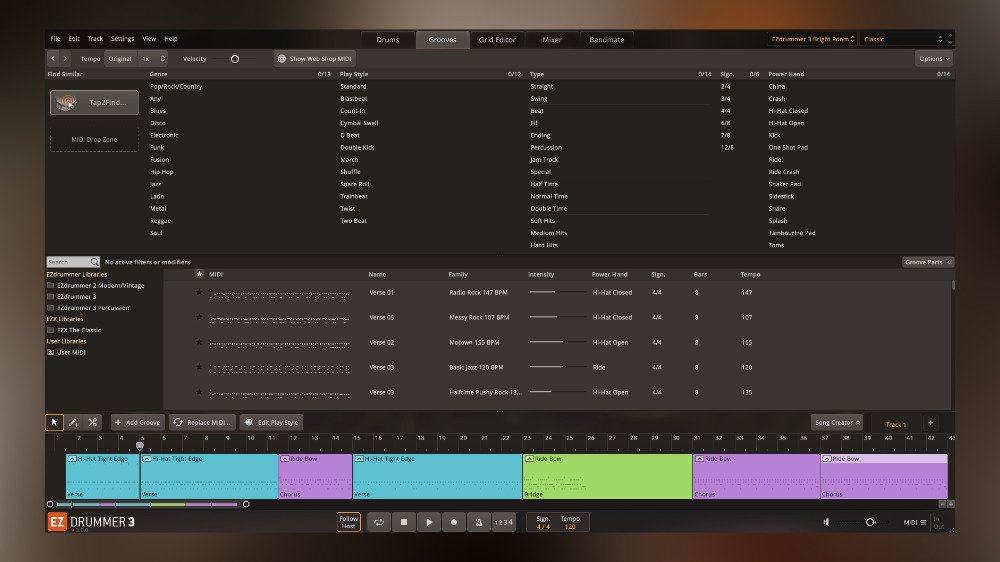The height and width of the screenshot is (562, 1000).
Task: Open the File menu
Action: (55, 39)
